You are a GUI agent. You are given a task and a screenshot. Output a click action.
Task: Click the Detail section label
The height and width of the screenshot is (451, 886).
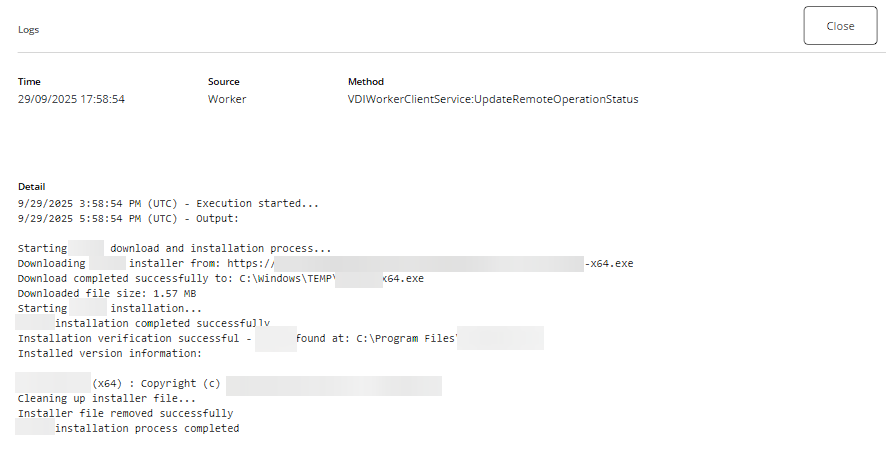[x=32, y=187]
